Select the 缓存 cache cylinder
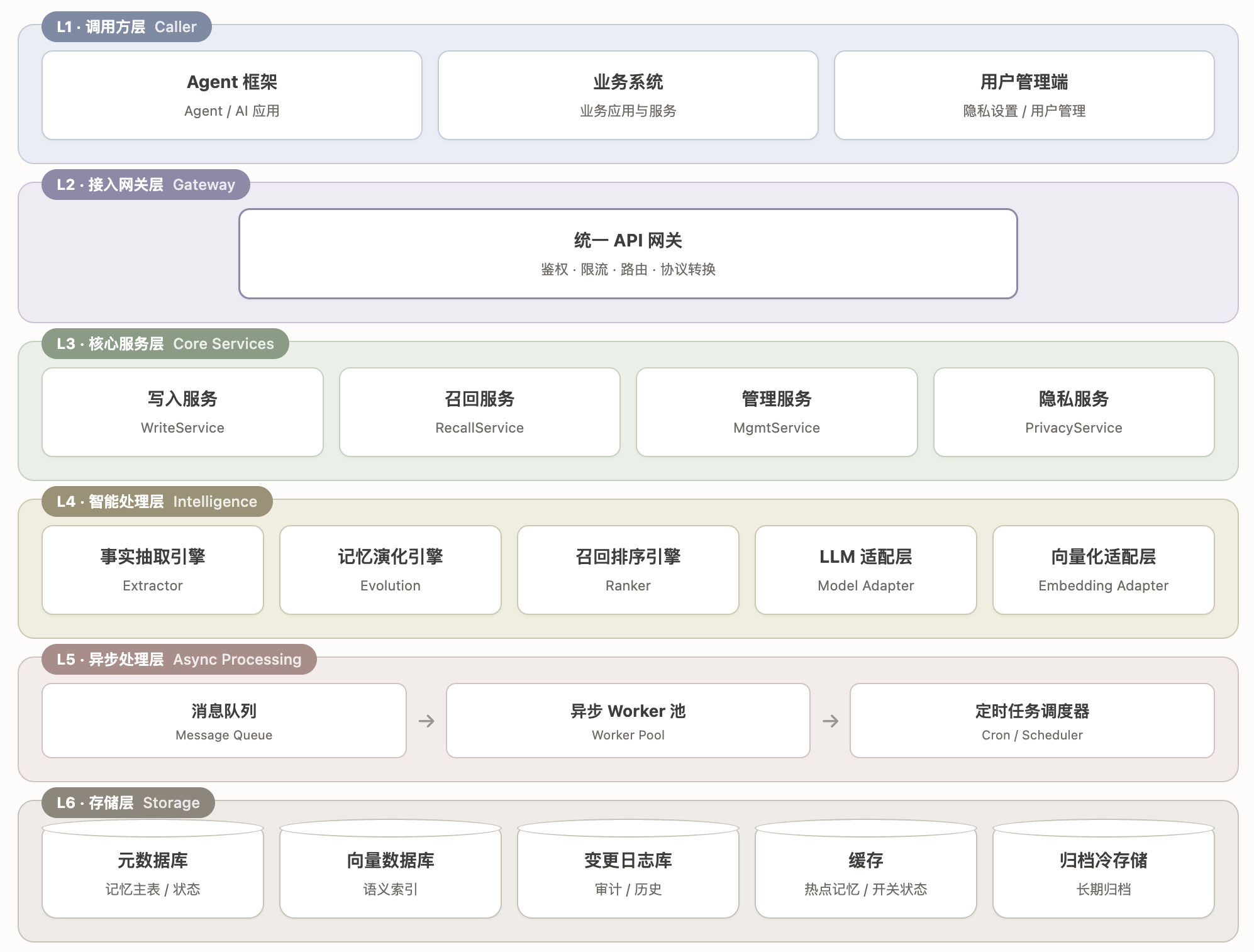1254x952 pixels. pyautogui.click(x=866, y=870)
